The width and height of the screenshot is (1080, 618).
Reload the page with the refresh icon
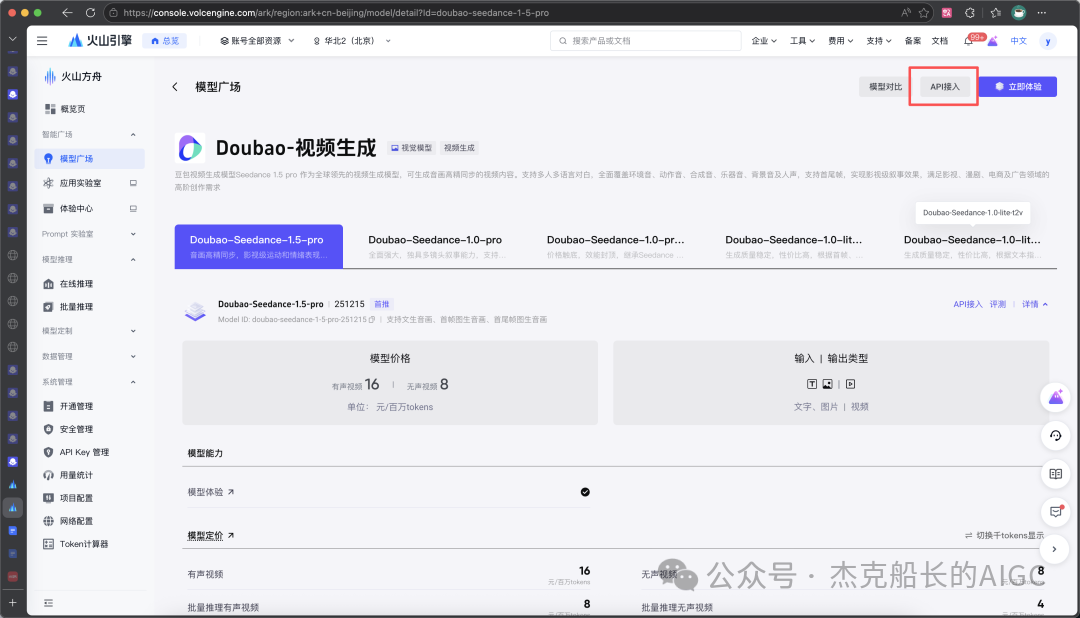pos(90,12)
